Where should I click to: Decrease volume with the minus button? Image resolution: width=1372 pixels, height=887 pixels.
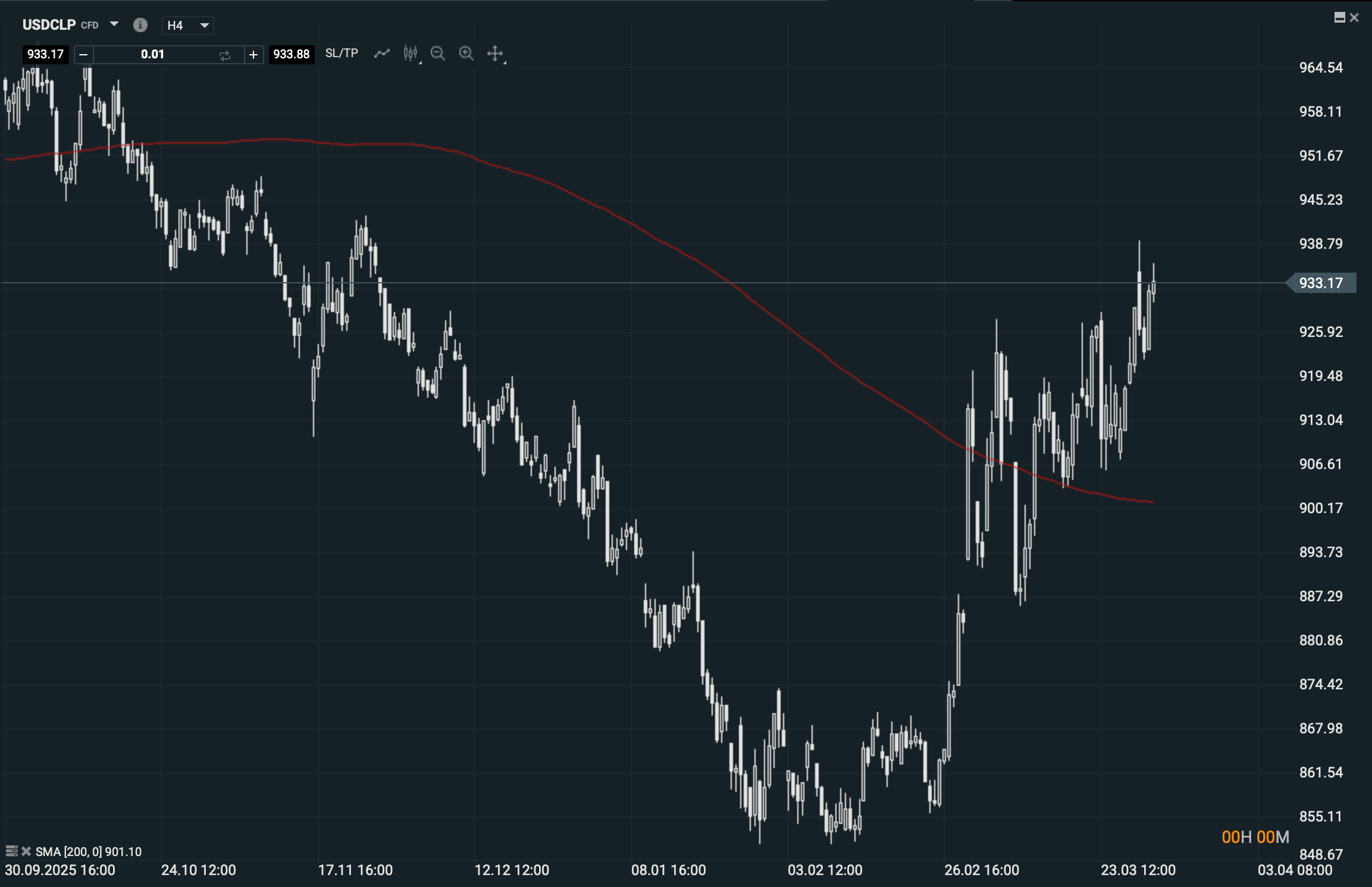(84, 55)
